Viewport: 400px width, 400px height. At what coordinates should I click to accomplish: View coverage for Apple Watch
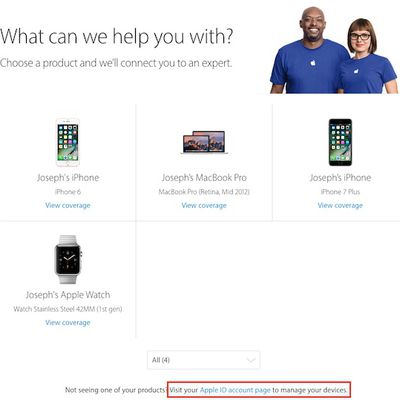click(68, 323)
